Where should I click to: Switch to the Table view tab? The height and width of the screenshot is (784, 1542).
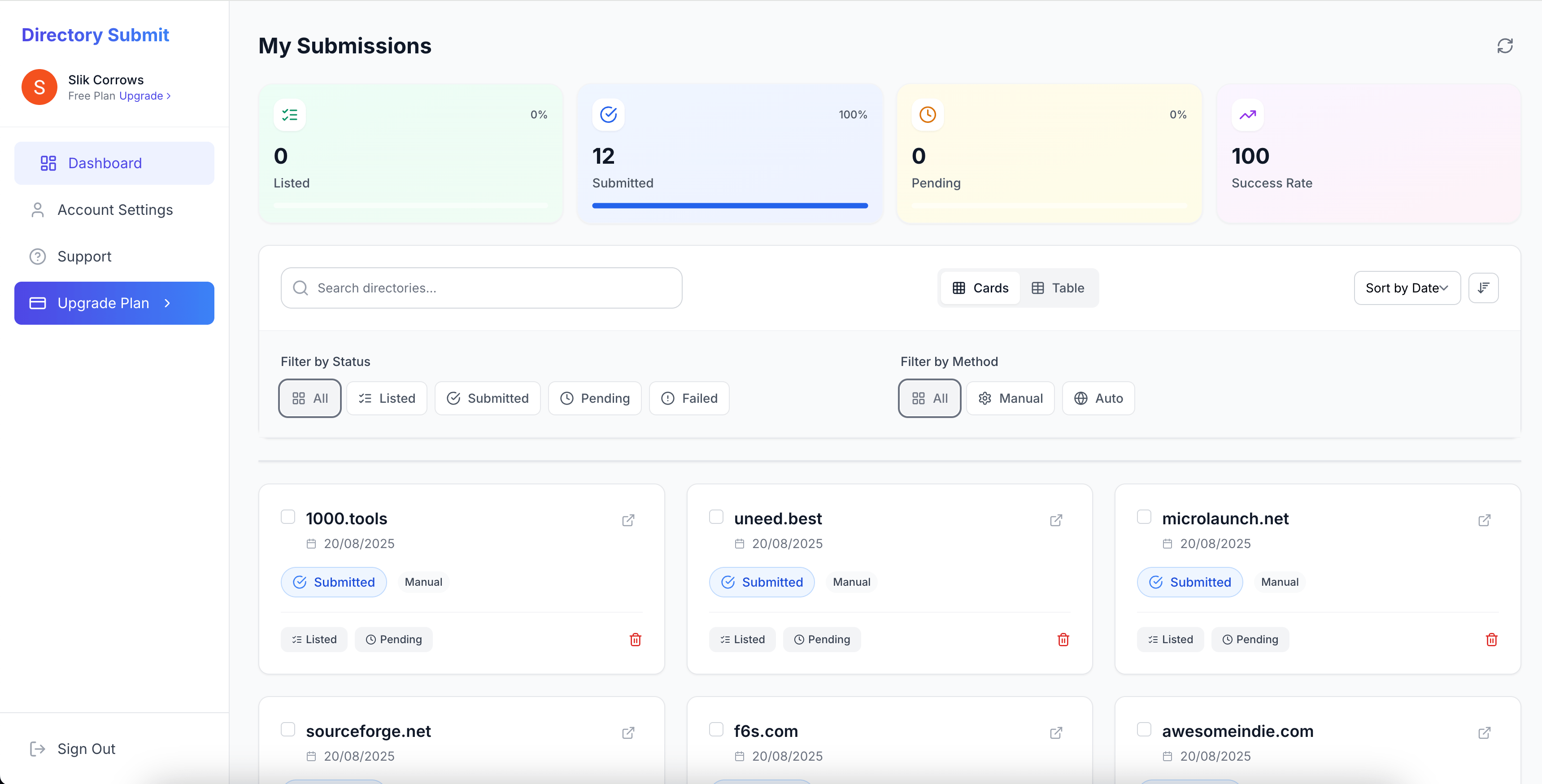click(x=1058, y=288)
